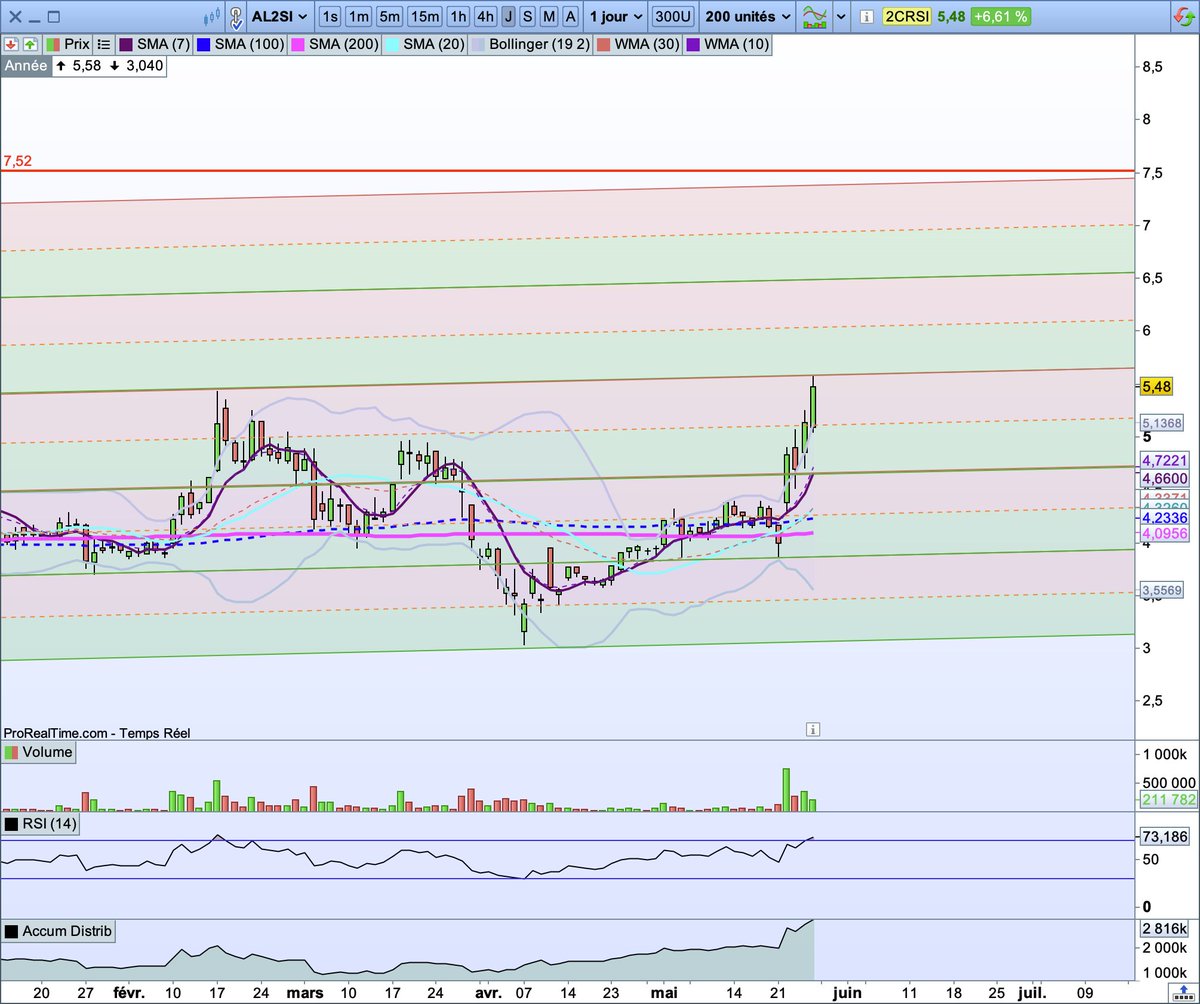
Task: Open the 1 jour timeframe dropdown
Action: coord(615,17)
